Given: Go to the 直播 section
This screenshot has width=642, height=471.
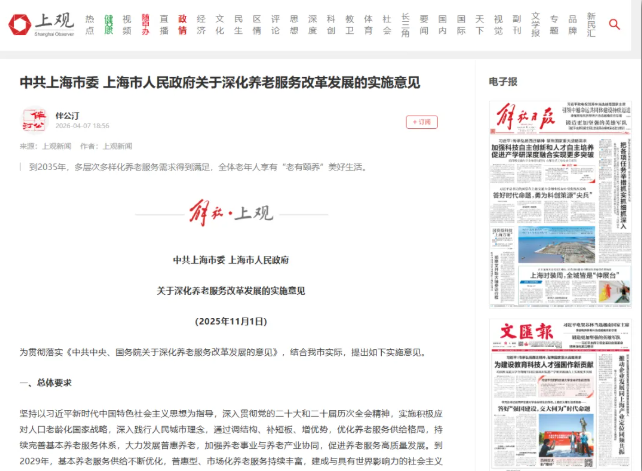Looking at the screenshot, I should click(164, 25).
